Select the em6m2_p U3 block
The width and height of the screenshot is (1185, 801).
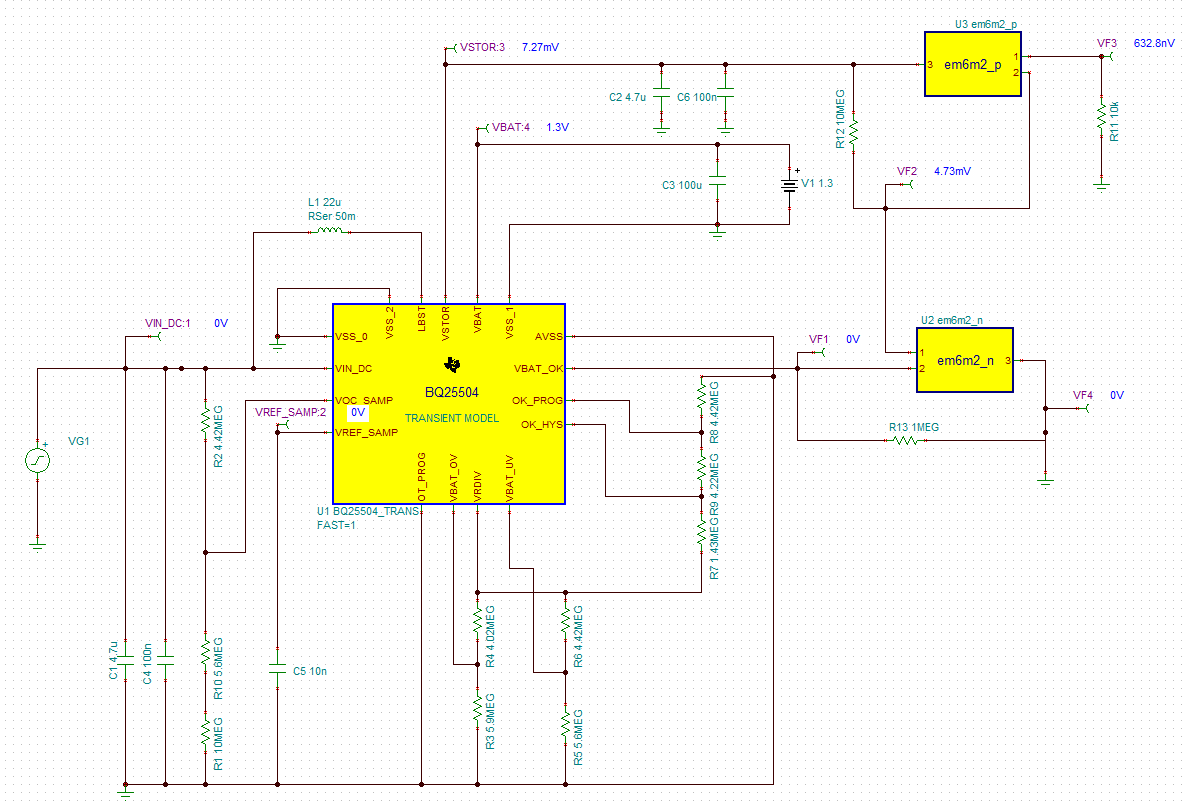(x=973, y=64)
